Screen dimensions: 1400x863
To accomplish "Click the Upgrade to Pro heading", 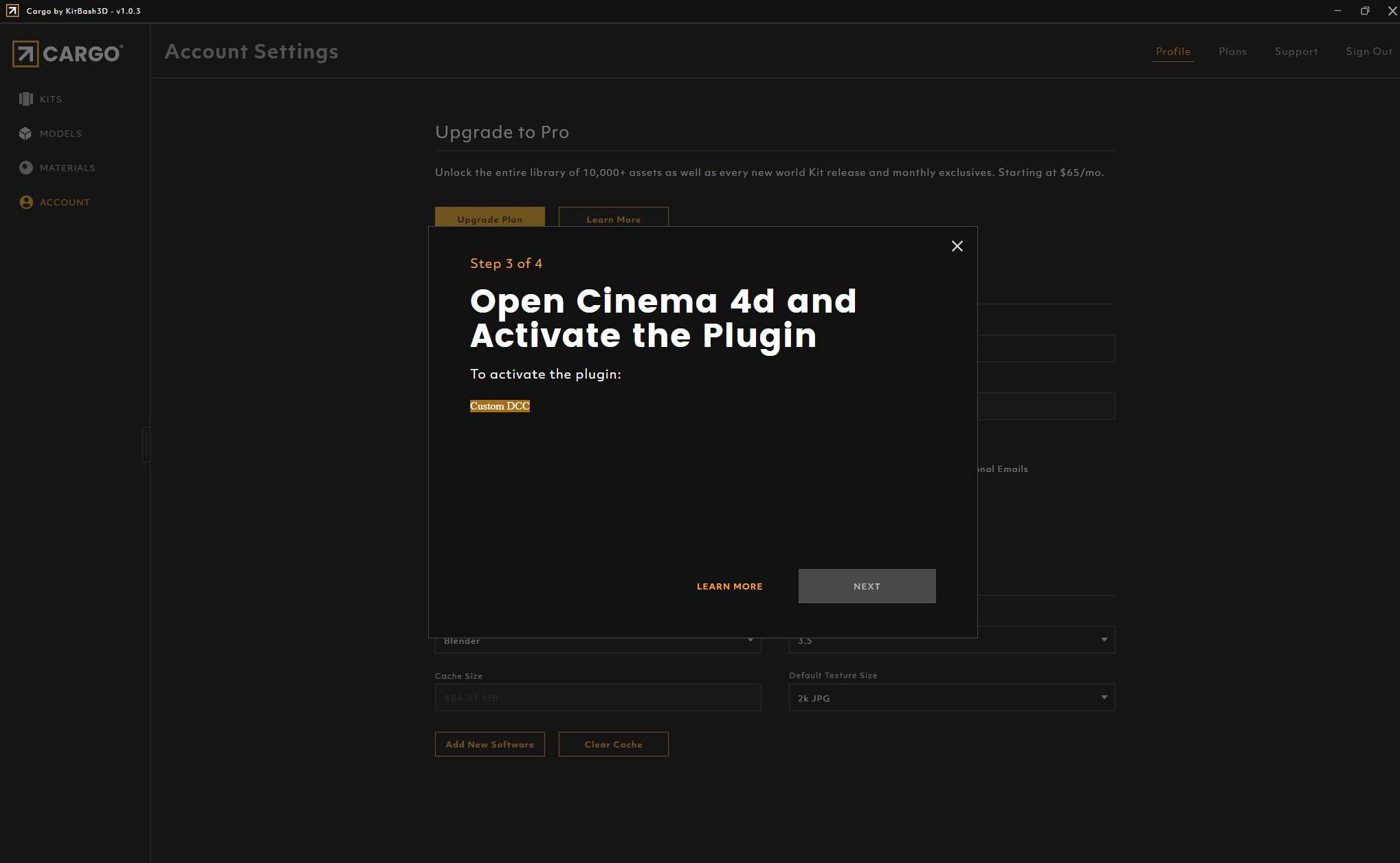I will click(502, 132).
